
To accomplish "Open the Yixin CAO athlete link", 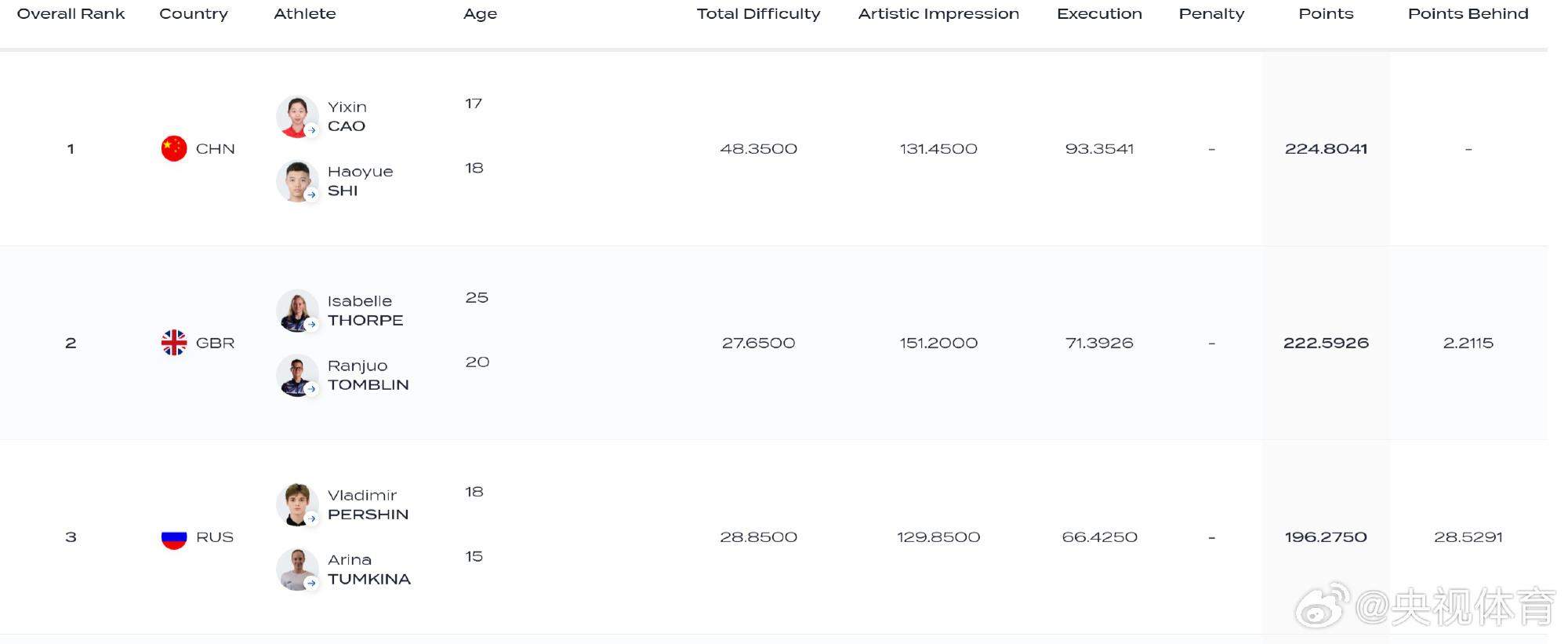I will tap(347, 117).
